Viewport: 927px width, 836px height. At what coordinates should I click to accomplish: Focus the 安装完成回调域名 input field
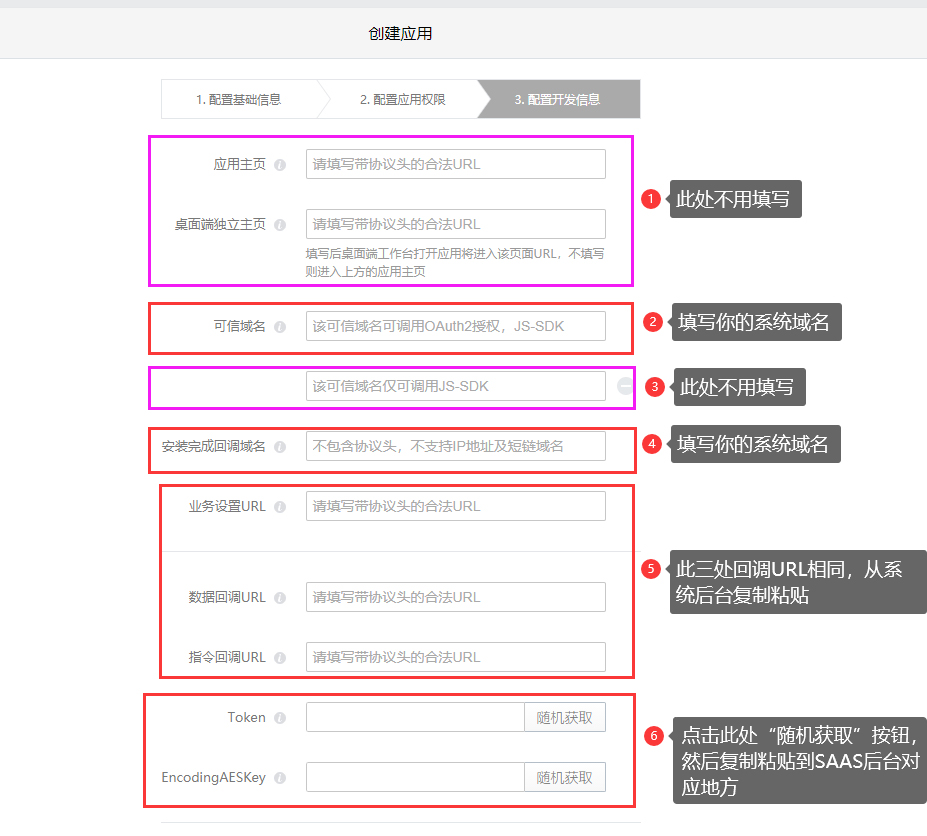pyautogui.click(x=456, y=446)
